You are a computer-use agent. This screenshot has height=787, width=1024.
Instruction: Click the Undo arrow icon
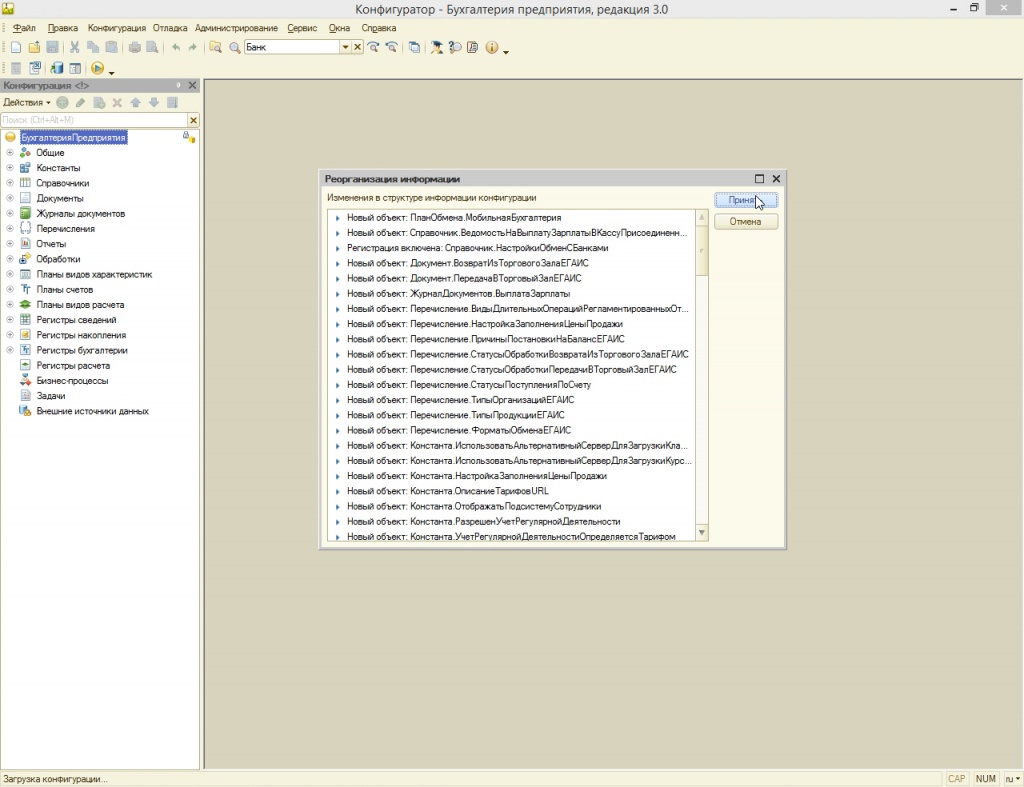tap(176, 47)
